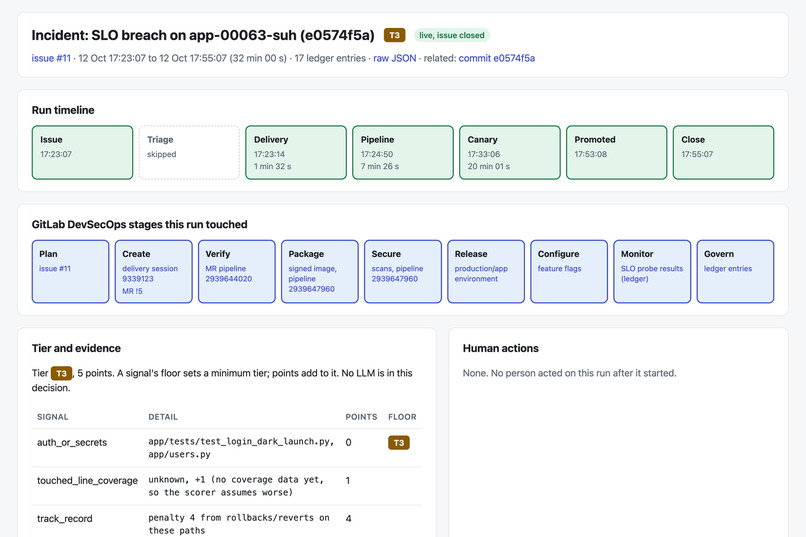Select the Canary timeline step
Screen dimensions: 806x537
tap(510, 153)
